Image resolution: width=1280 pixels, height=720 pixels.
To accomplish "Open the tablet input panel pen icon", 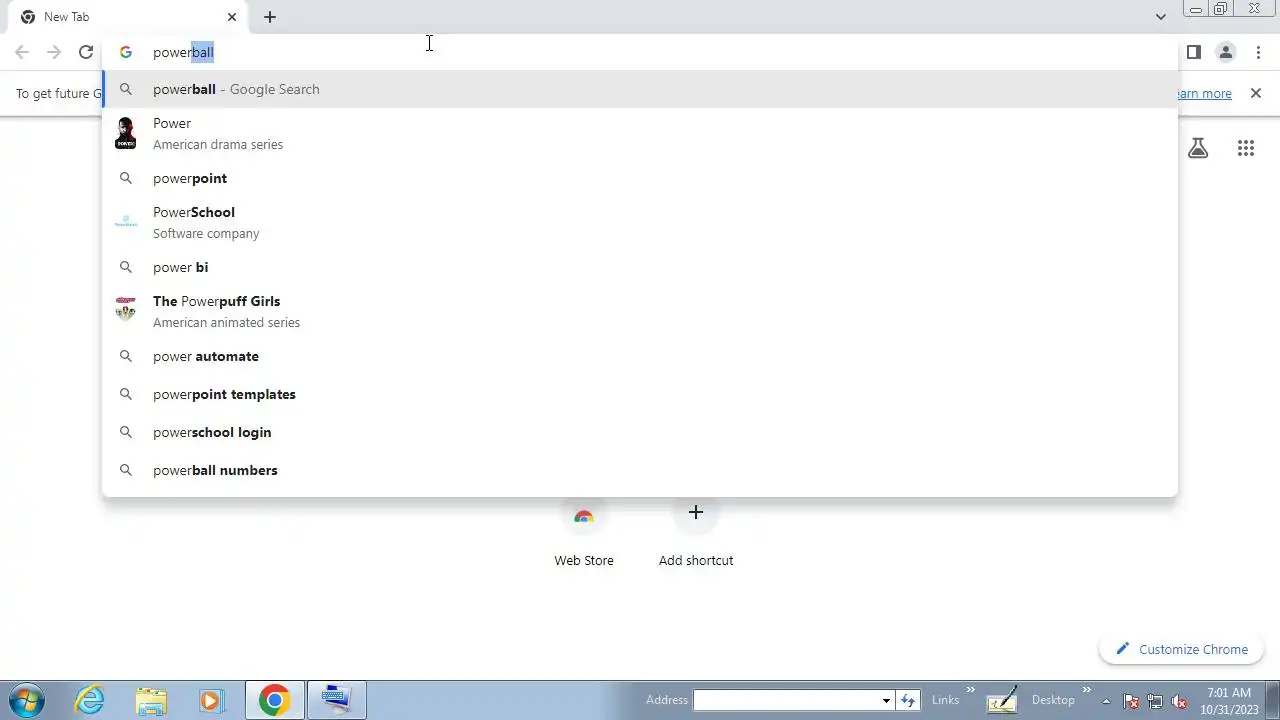I will coord(1002,699).
